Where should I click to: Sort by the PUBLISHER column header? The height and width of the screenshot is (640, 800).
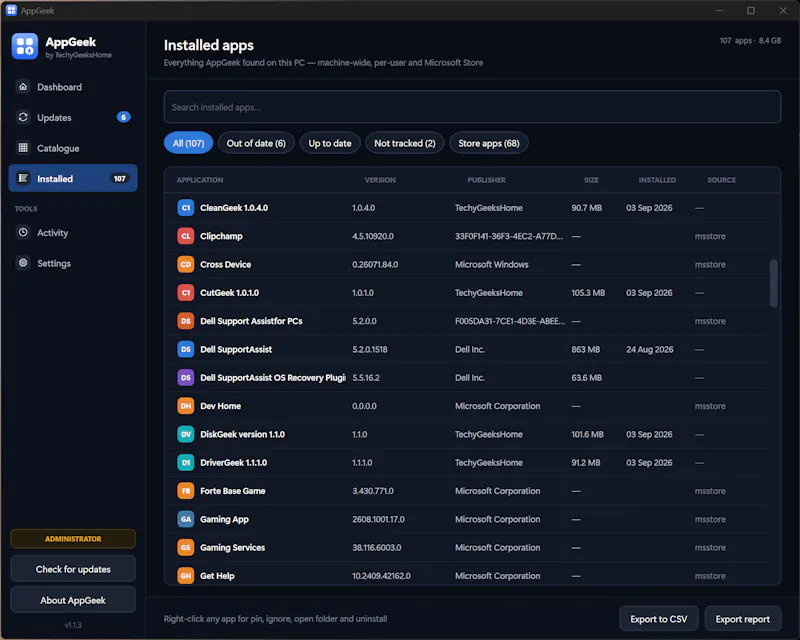tap(486, 180)
